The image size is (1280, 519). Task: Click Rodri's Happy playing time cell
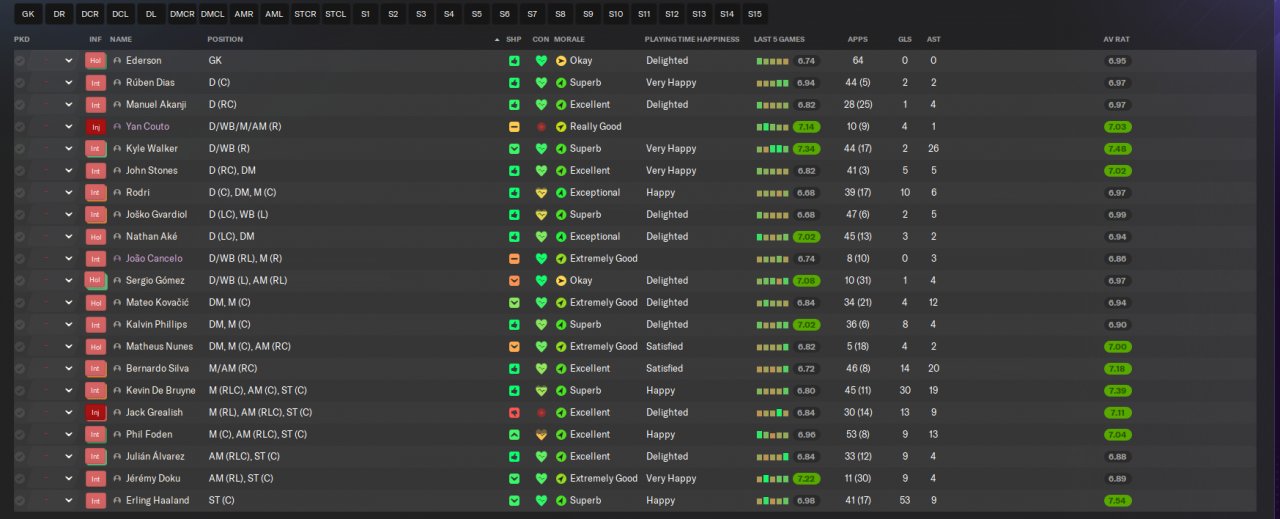pyautogui.click(x=660, y=193)
